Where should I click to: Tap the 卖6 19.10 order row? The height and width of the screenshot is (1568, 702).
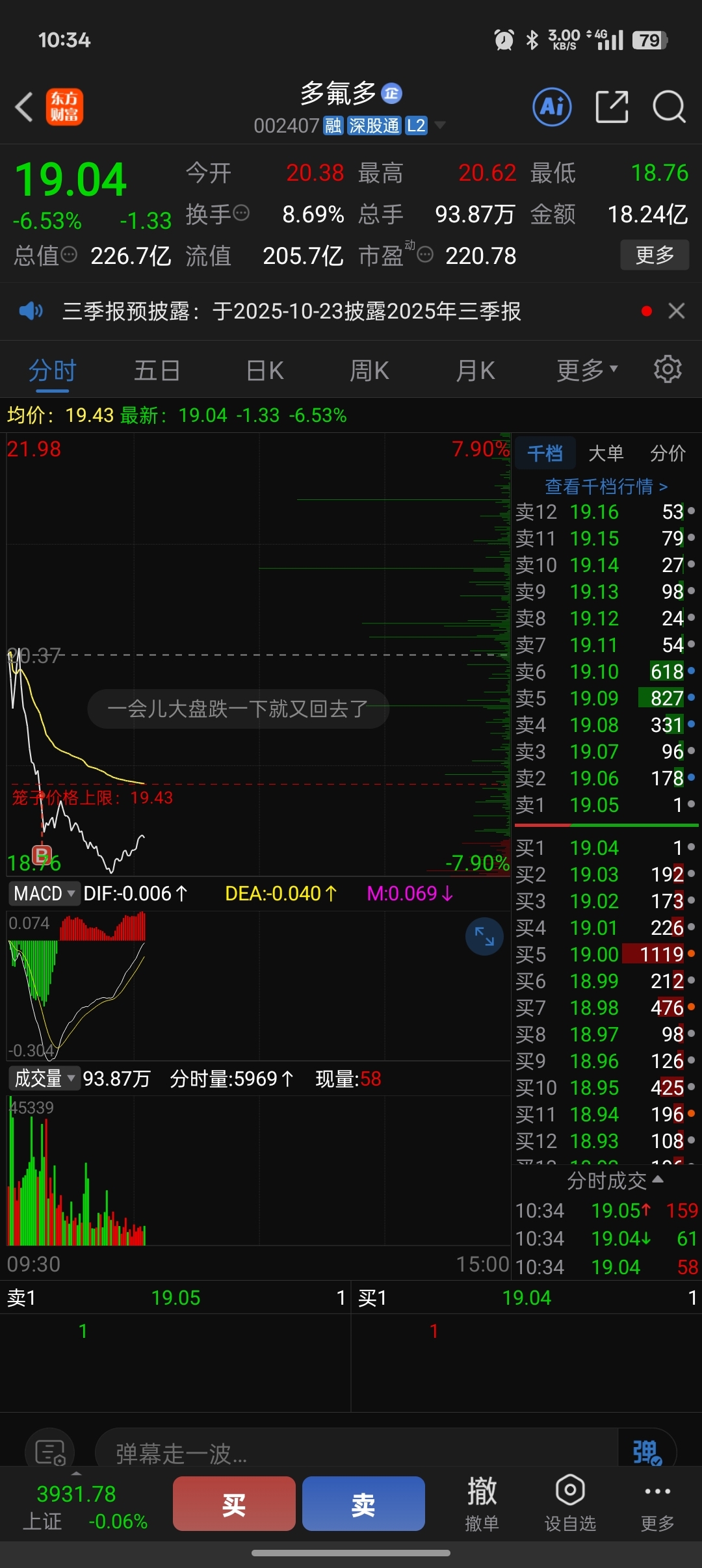pos(606,672)
